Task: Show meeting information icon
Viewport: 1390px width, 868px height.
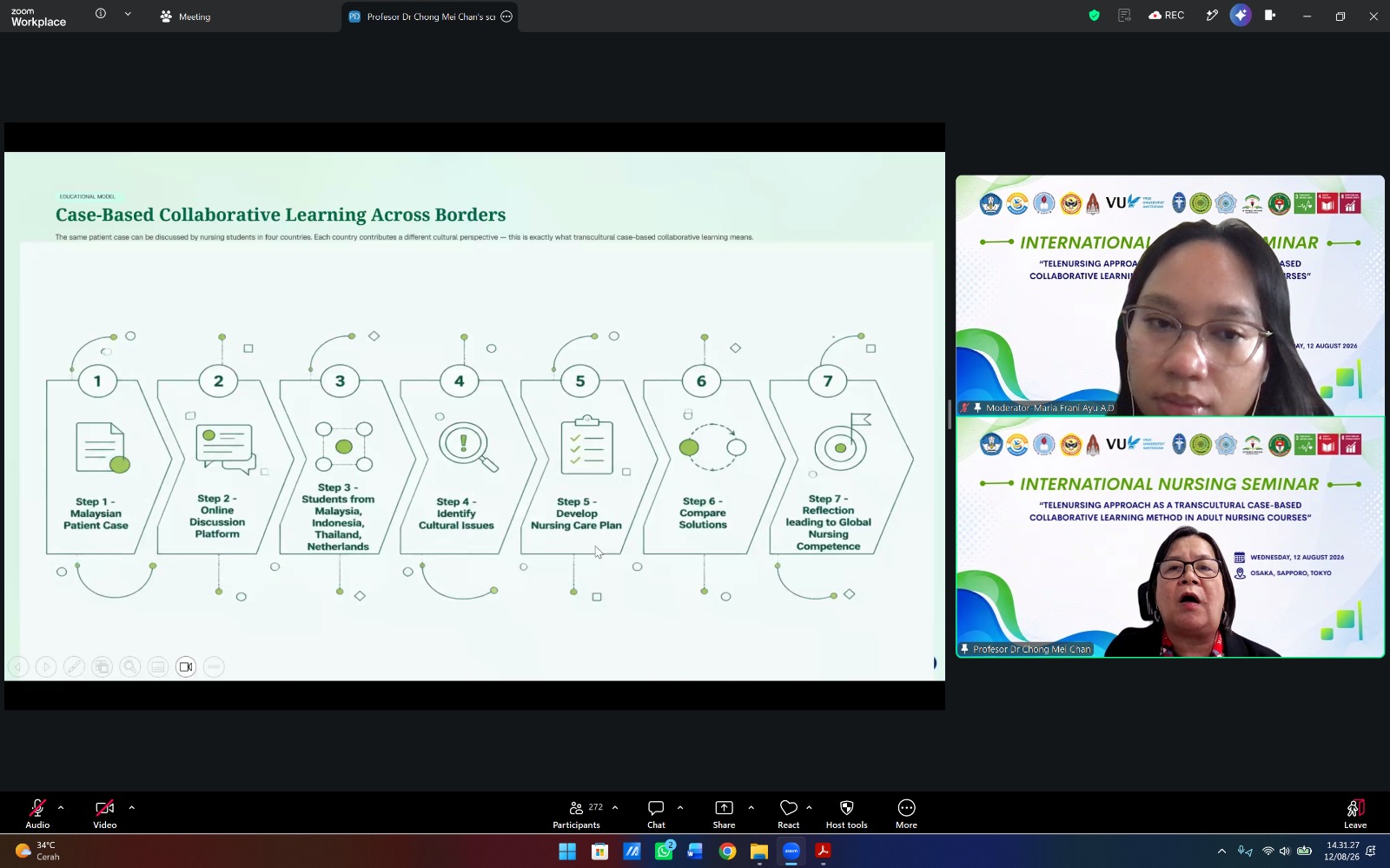Action: coord(101,14)
